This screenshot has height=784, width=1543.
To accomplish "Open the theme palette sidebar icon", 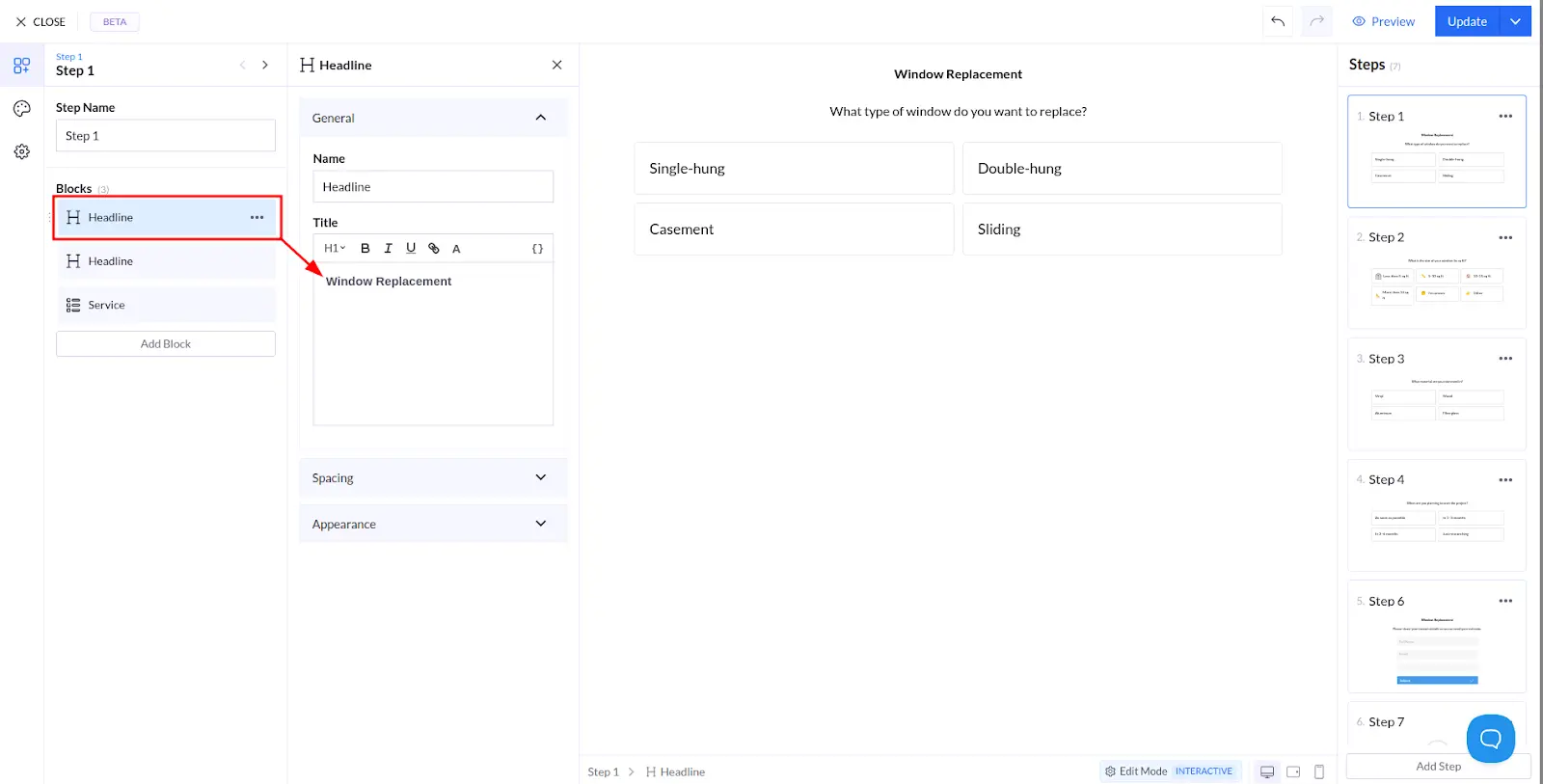I will [21, 109].
